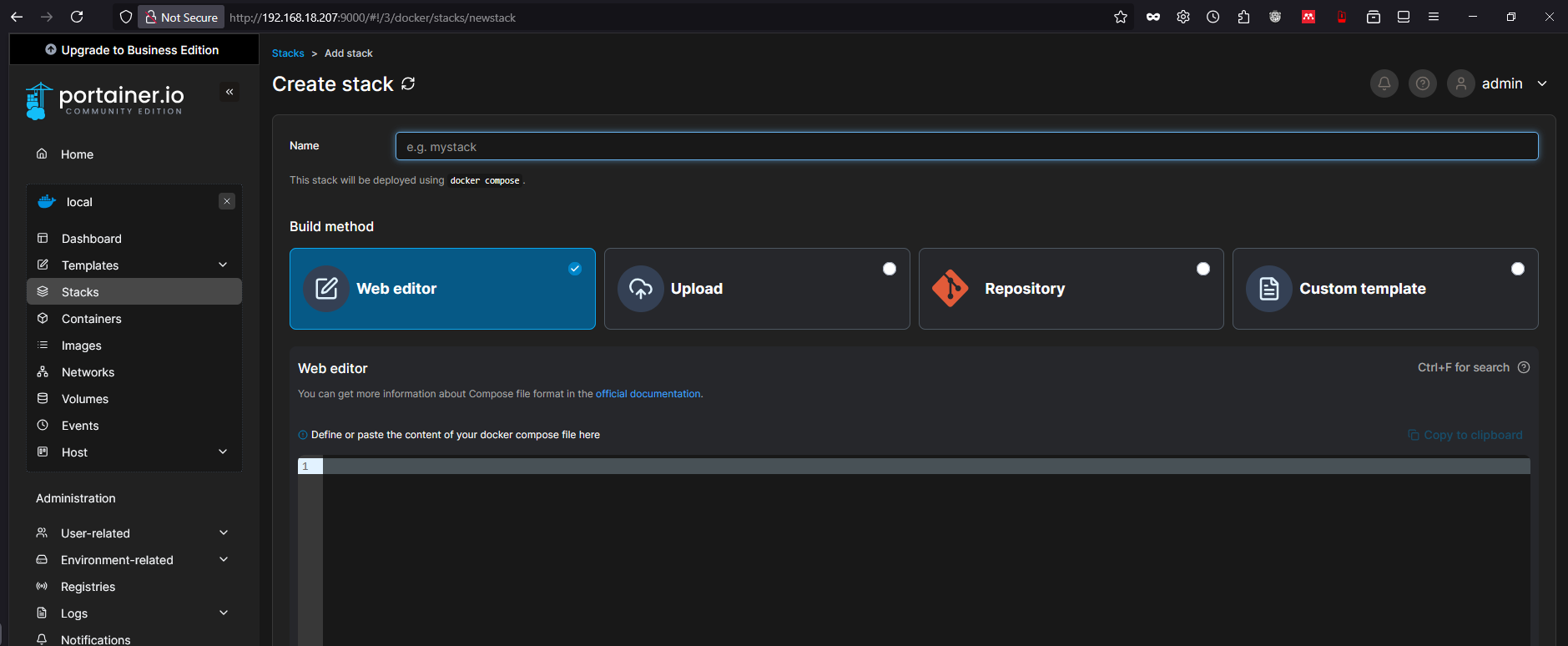Click the help icon next to Ctrl+F for search
Image resolution: width=1568 pixels, height=646 pixels.
[1524, 367]
